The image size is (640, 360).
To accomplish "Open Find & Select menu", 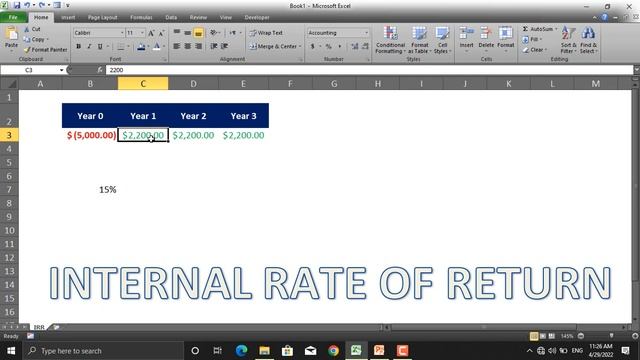I will (588, 40).
